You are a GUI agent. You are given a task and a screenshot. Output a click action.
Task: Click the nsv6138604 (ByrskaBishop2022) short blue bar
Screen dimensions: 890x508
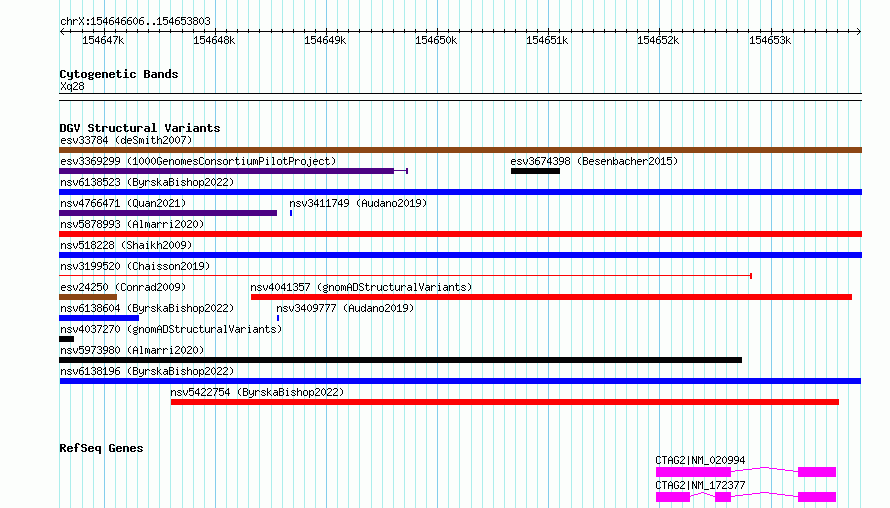[x=99, y=318]
